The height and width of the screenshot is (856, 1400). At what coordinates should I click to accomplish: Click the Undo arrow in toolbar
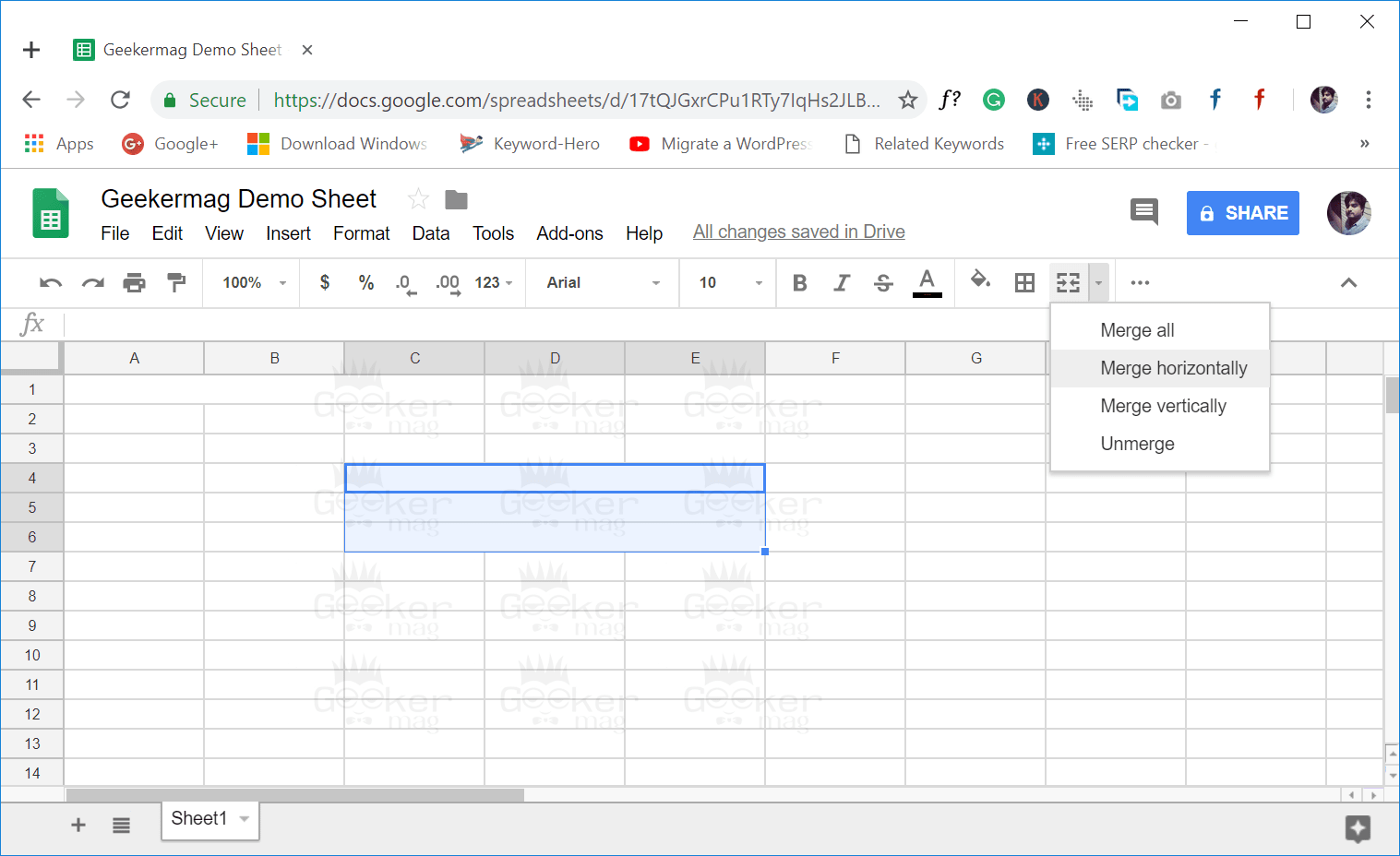click(x=51, y=283)
